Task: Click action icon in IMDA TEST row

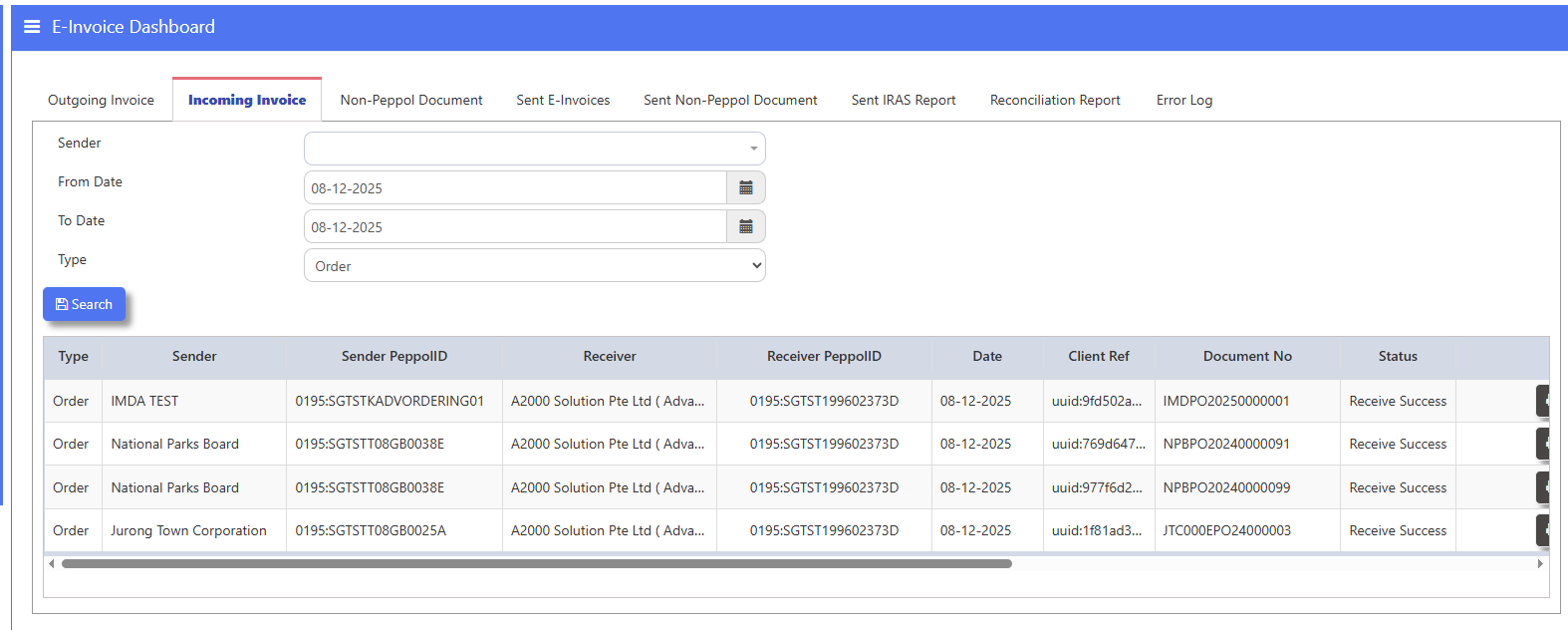Action: 1543,401
